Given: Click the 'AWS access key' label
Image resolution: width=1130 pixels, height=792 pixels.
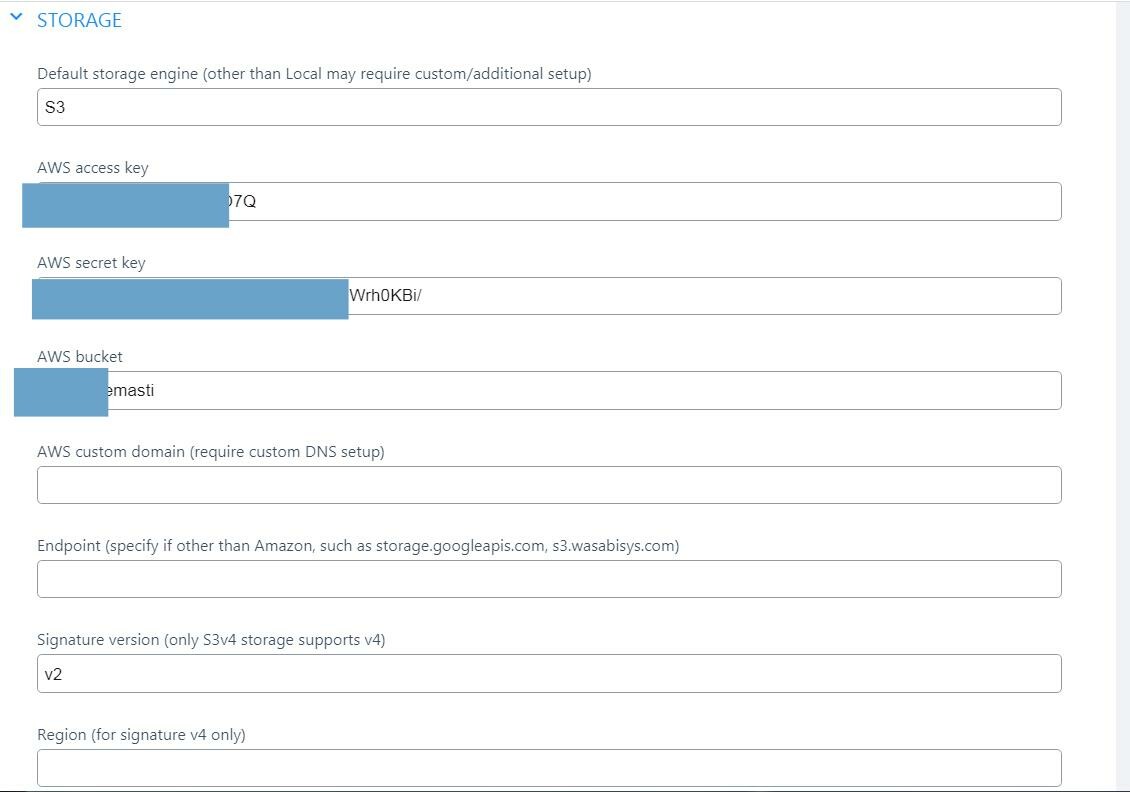Looking at the screenshot, I should (x=93, y=168).
